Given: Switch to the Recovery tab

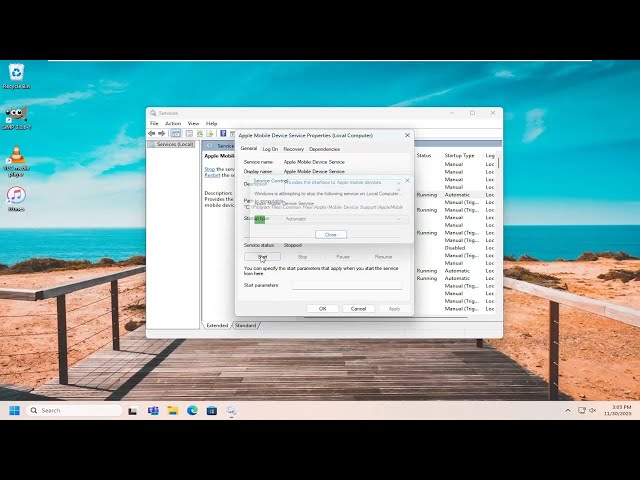Looking at the screenshot, I should coord(293,149).
